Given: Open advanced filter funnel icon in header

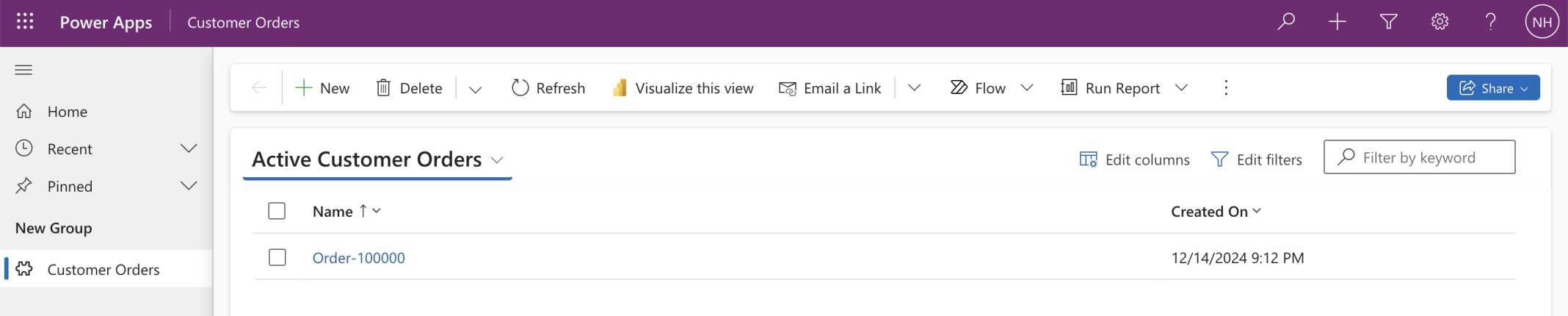Looking at the screenshot, I should 1388,22.
